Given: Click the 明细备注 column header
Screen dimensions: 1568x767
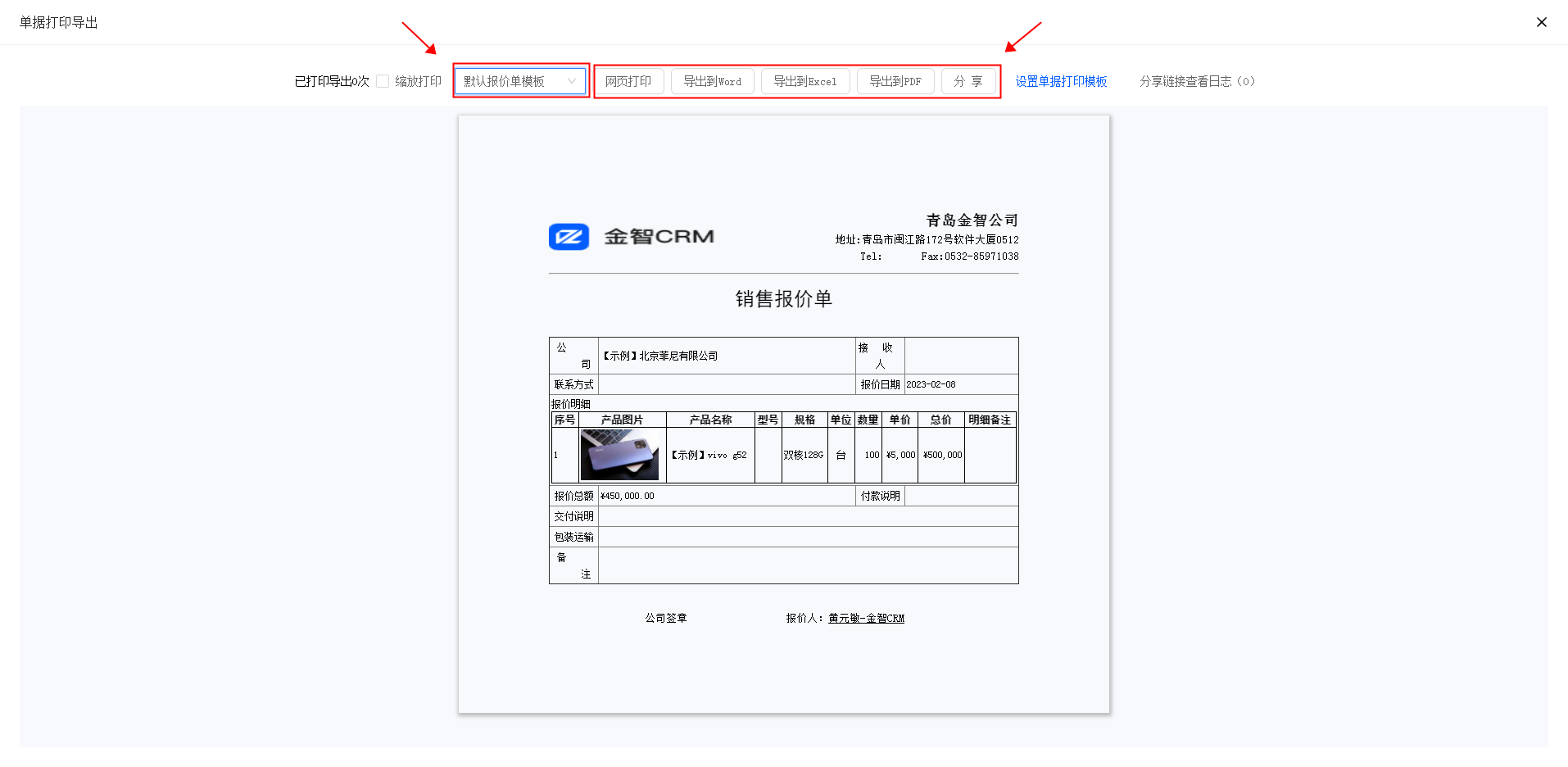Looking at the screenshot, I should [x=990, y=420].
